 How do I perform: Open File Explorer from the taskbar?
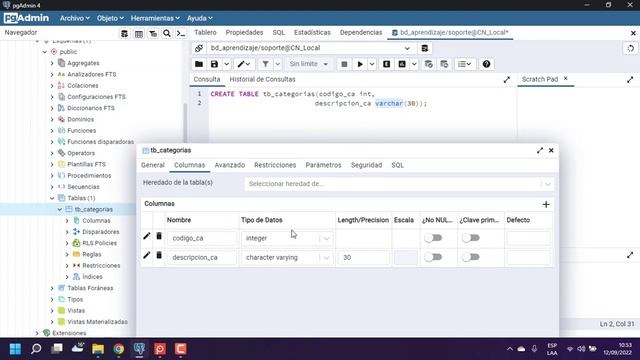(98, 349)
